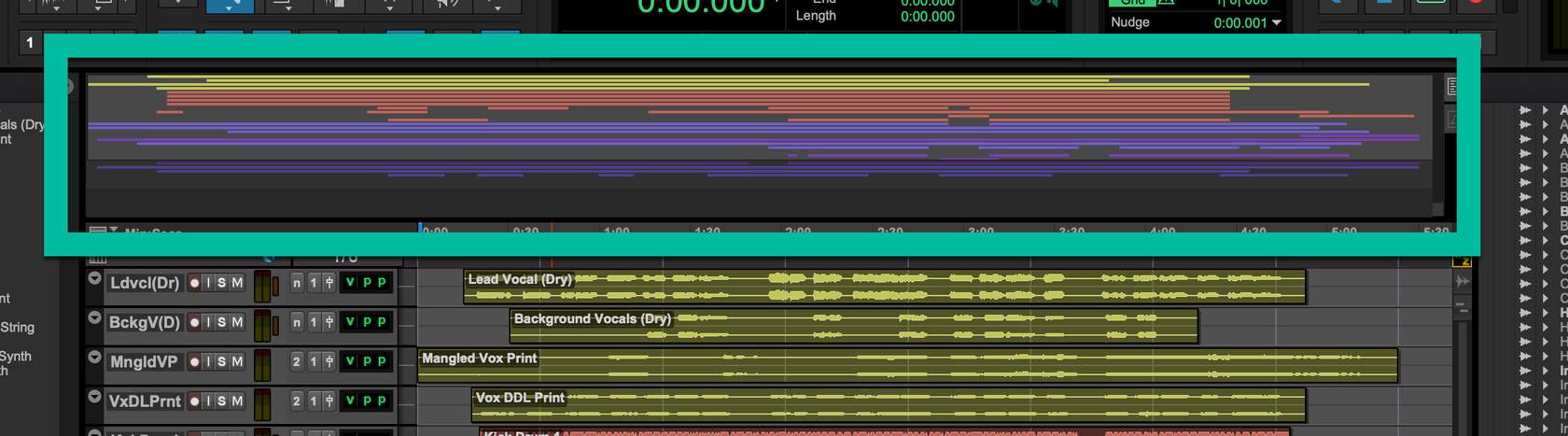Click the Memory Location 1 button
The height and width of the screenshot is (436, 1568).
pos(30,42)
